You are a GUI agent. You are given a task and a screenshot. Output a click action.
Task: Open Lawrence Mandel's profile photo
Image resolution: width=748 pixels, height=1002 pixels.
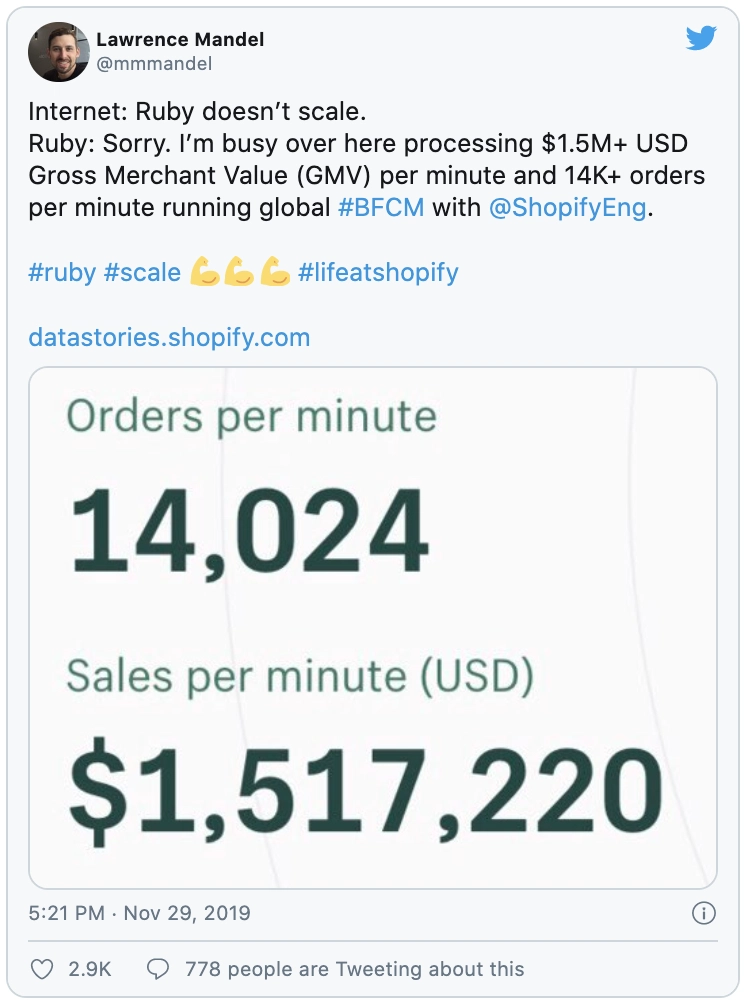59,52
